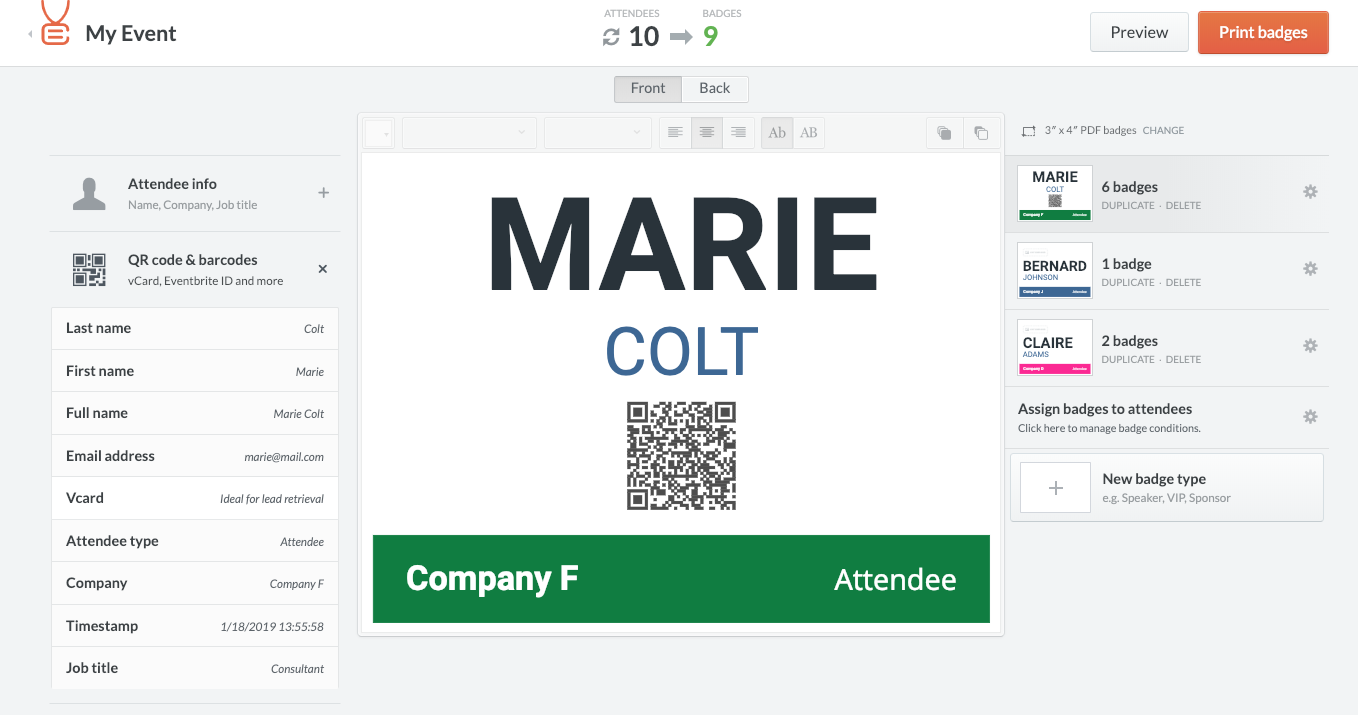Click New badge type card
This screenshot has height=715, width=1358.
[1167, 487]
